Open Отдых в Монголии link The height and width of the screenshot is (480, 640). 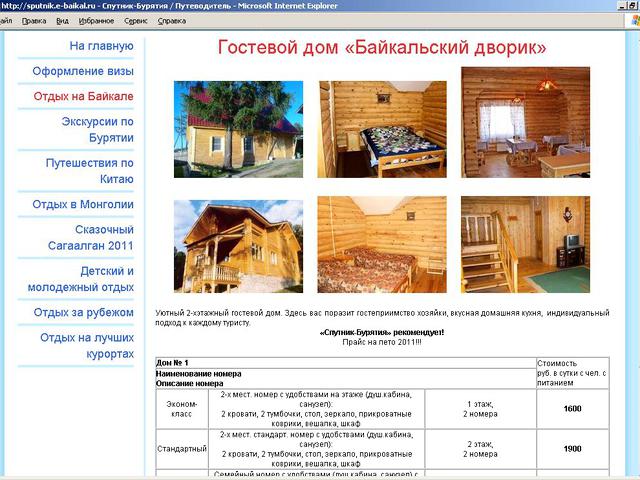coord(83,204)
